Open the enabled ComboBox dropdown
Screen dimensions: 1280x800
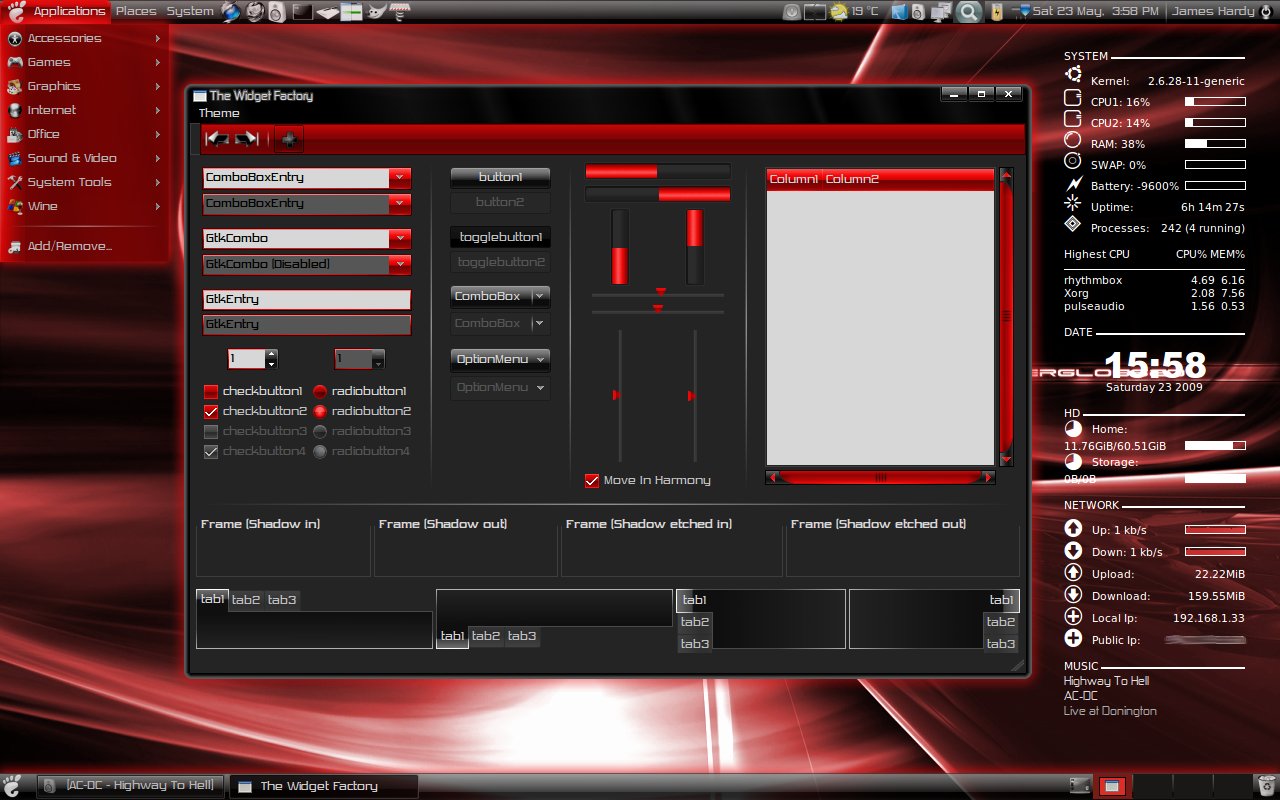[x=500, y=296]
